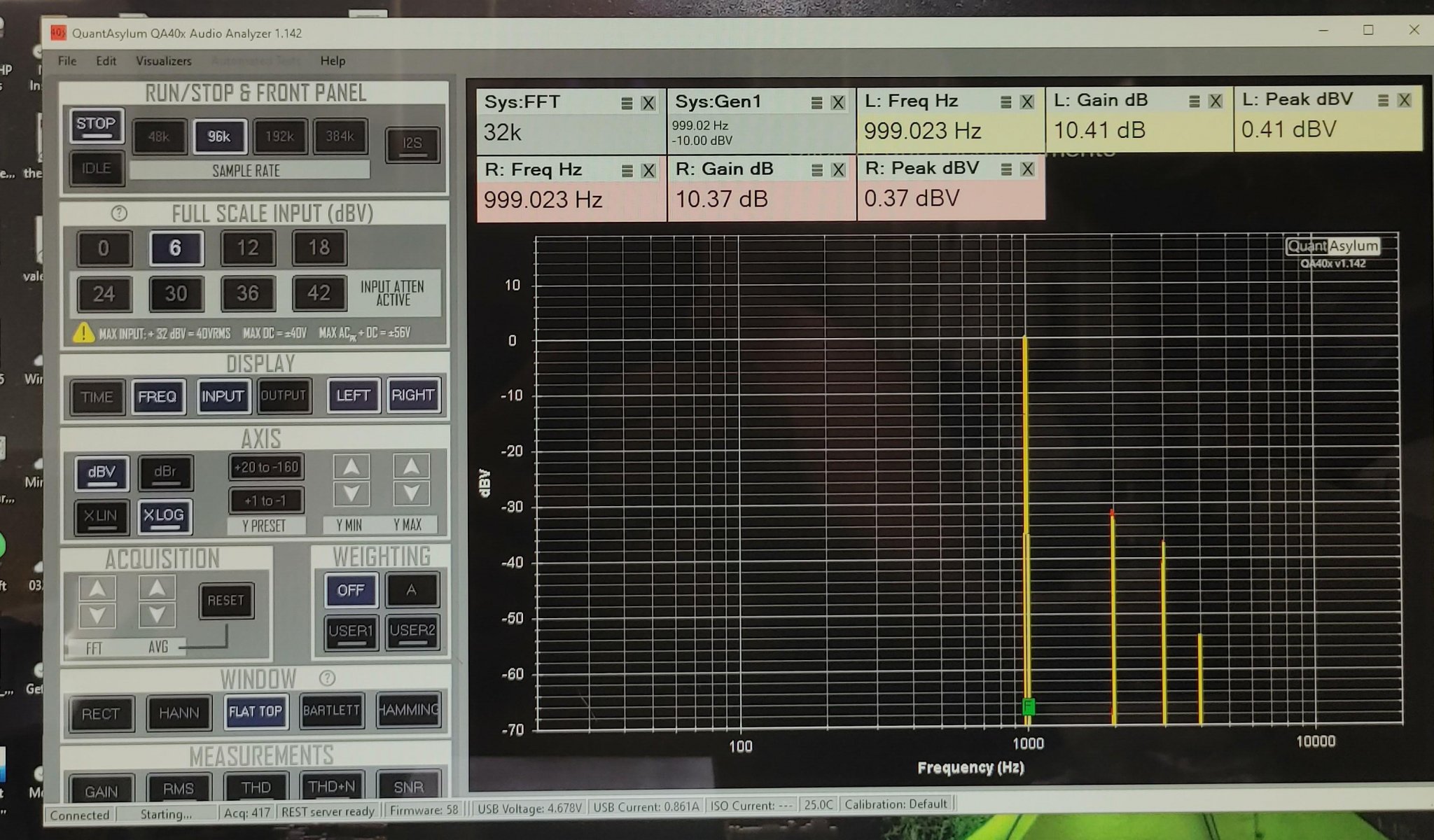Viewport: 1434px width, 840px height.
Task: Set full scale input to 6 dBV
Action: (x=176, y=248)
